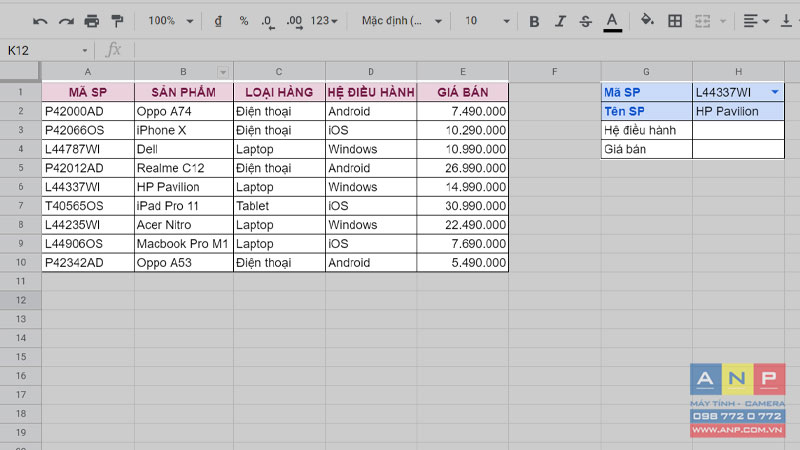
Task: Select the SẢN PHẨM header cell
Action: pos(184,92)
